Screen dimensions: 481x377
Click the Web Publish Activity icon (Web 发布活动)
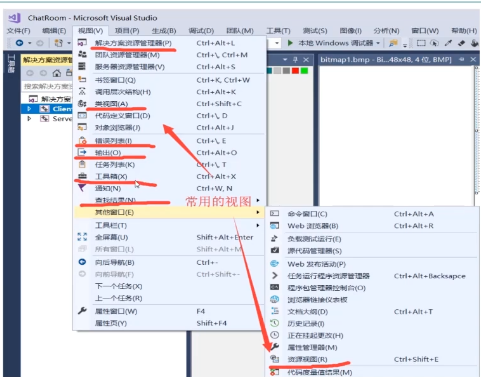[x=274, y=263]
